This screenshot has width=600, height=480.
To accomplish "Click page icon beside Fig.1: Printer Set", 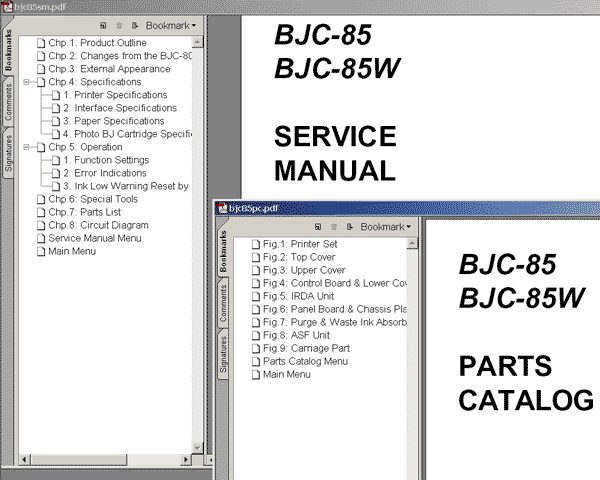I will pyautogui.click(x=256, y=244).
